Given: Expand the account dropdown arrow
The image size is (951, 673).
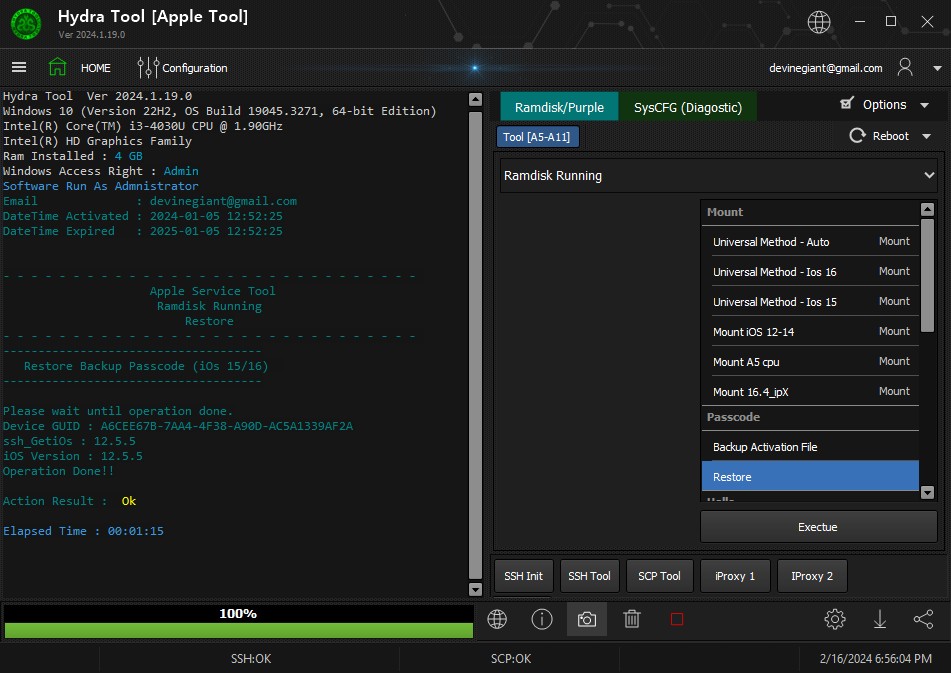Looking at the screenshot, I should [x=937, y=69].
